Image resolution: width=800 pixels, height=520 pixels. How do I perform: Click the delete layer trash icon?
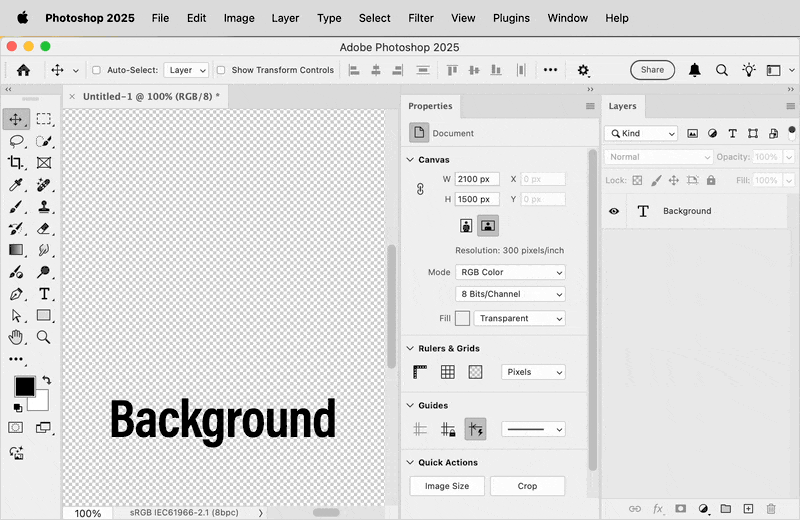click(771, 508)
